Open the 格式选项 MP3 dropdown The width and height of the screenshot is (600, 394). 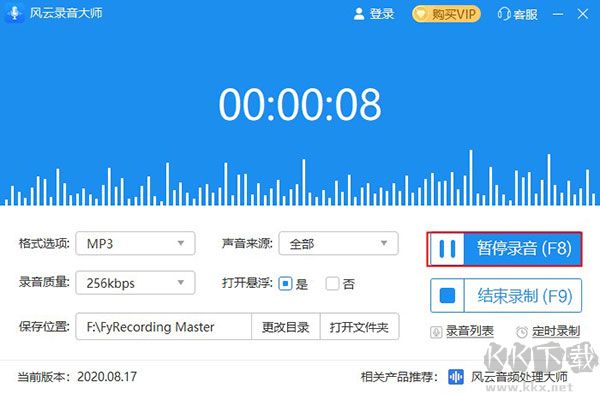tap(135, 243)
